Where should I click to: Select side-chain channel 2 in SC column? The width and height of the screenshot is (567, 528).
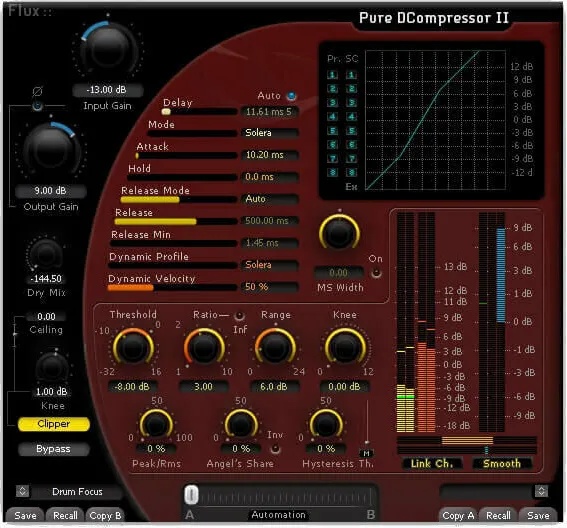351,89
